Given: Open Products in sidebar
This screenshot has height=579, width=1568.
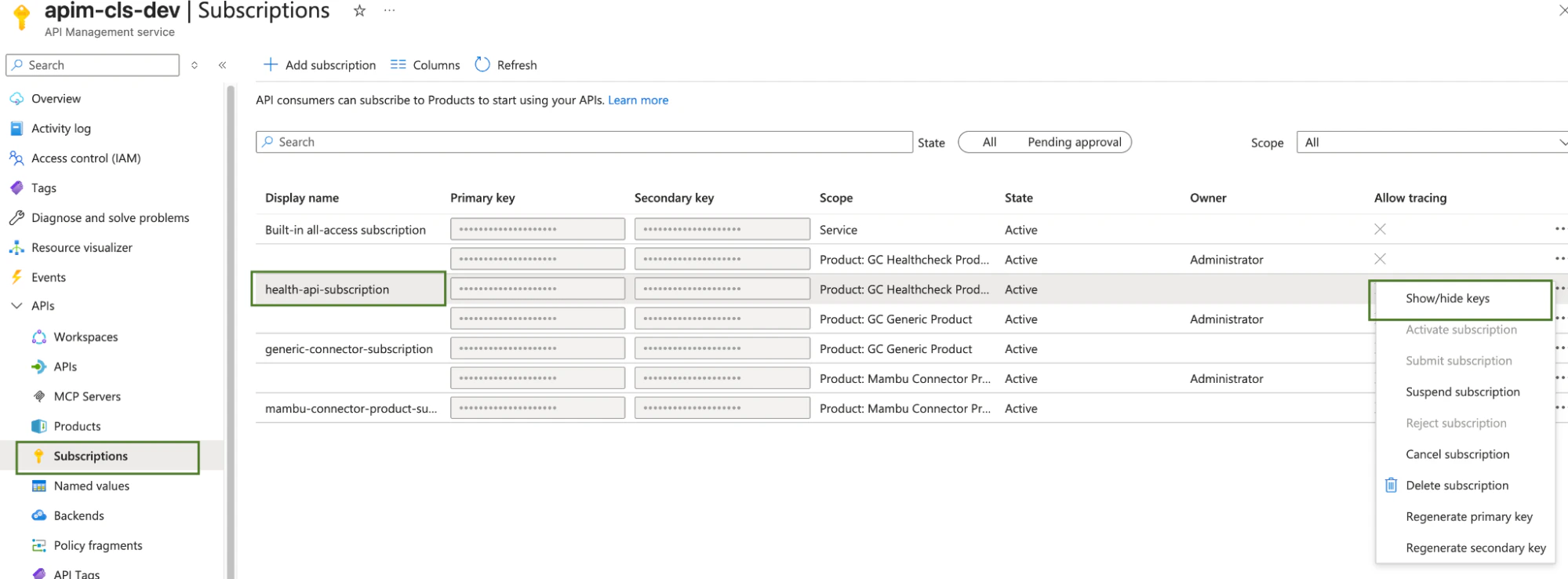Looking at the screenshot, I should pyautogui.click(x=77, y=427).
